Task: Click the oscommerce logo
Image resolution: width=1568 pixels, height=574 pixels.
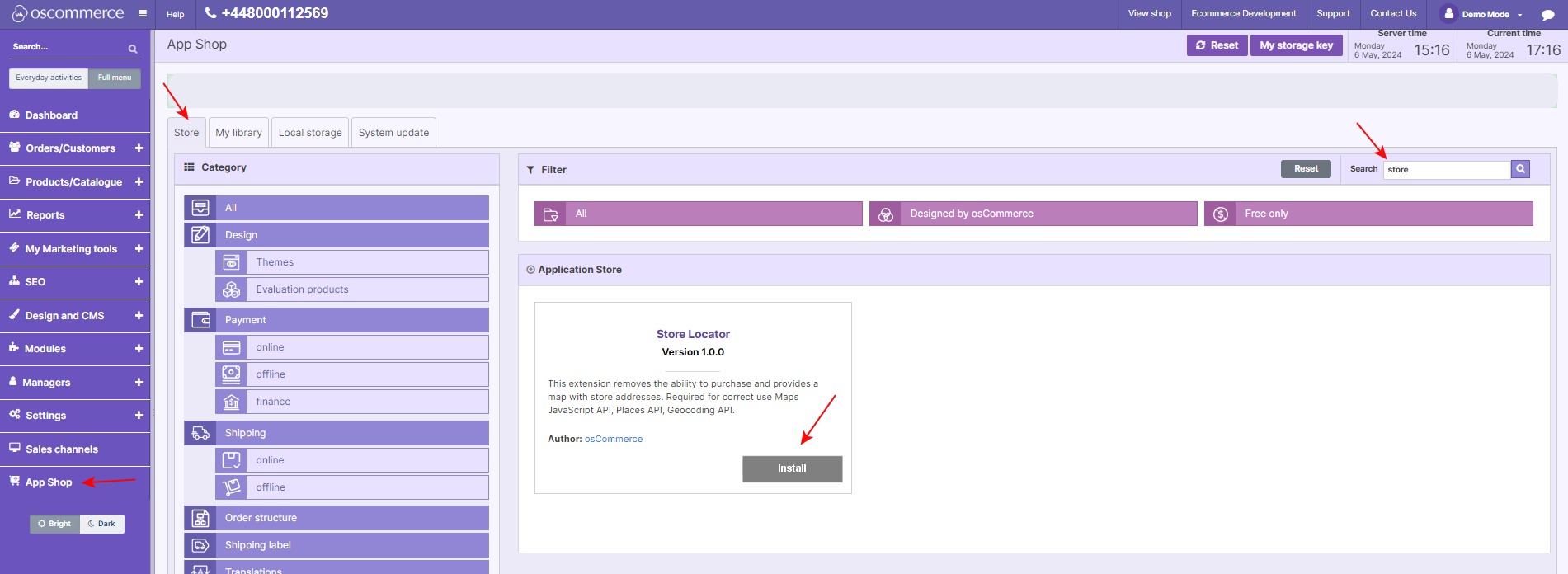Action: click(x=68, y=13)
